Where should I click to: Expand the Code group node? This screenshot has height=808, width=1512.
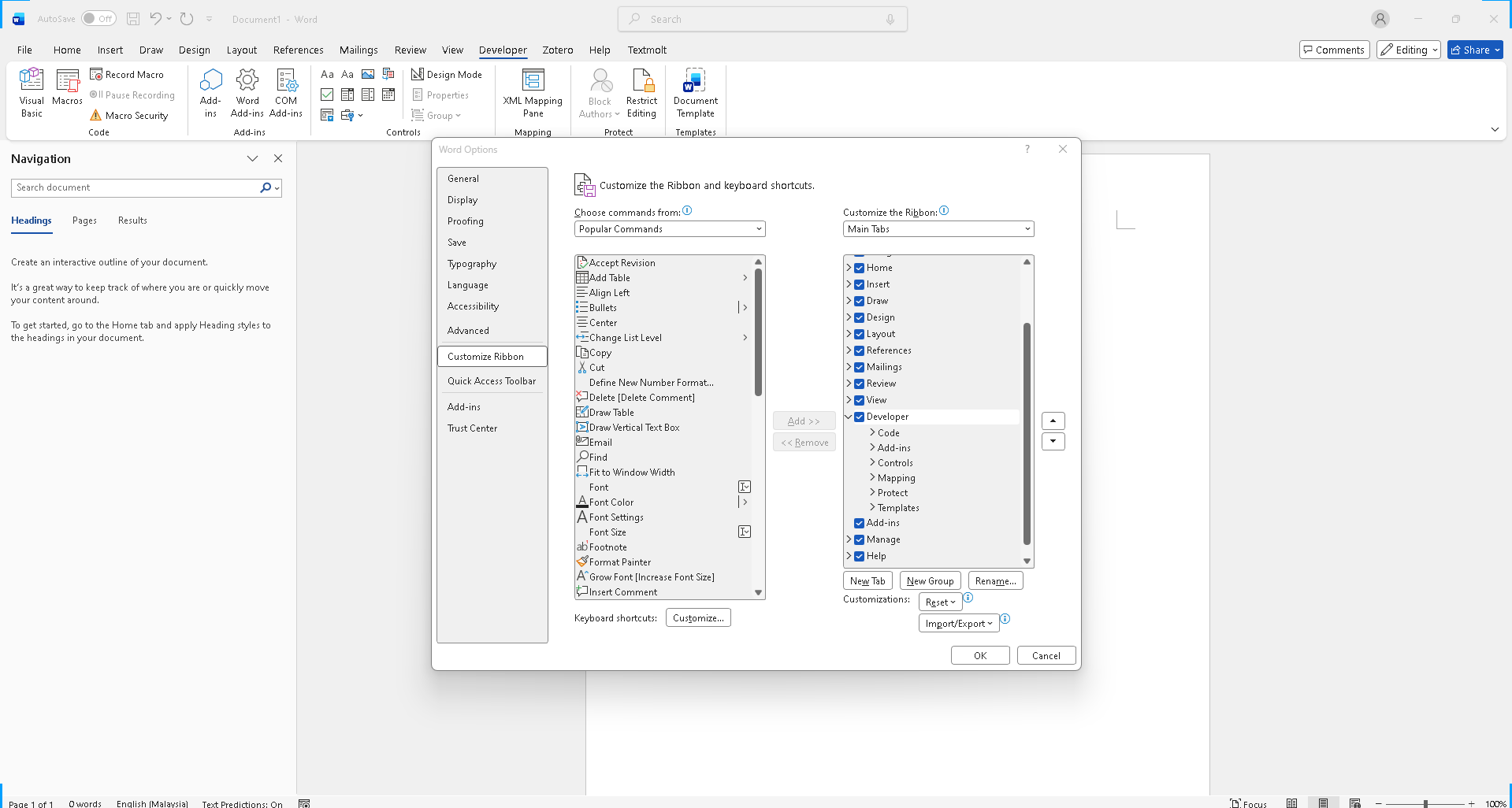872,432
